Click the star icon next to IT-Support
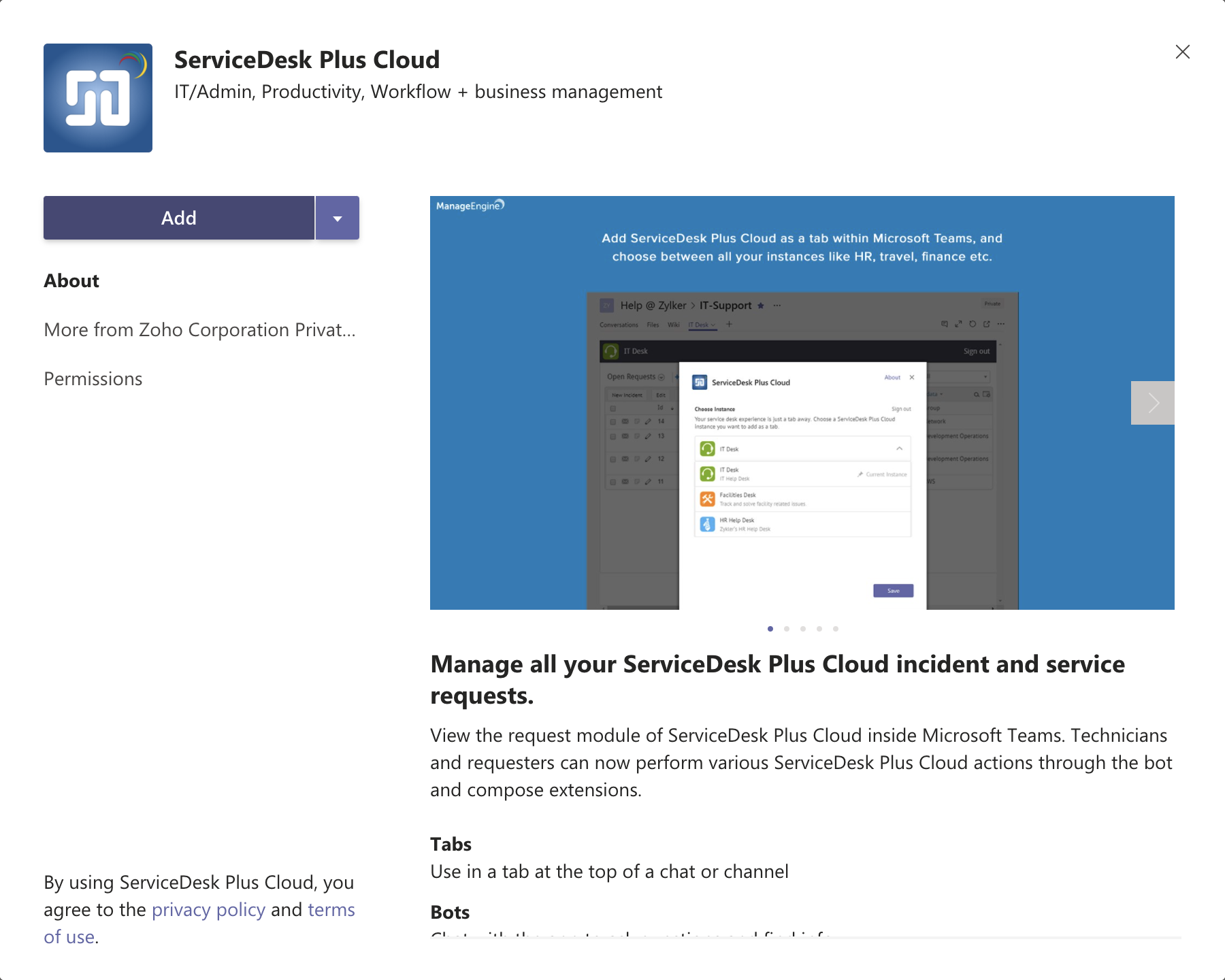The height and width of the screenshot is (980, 1225). [761, 306]
